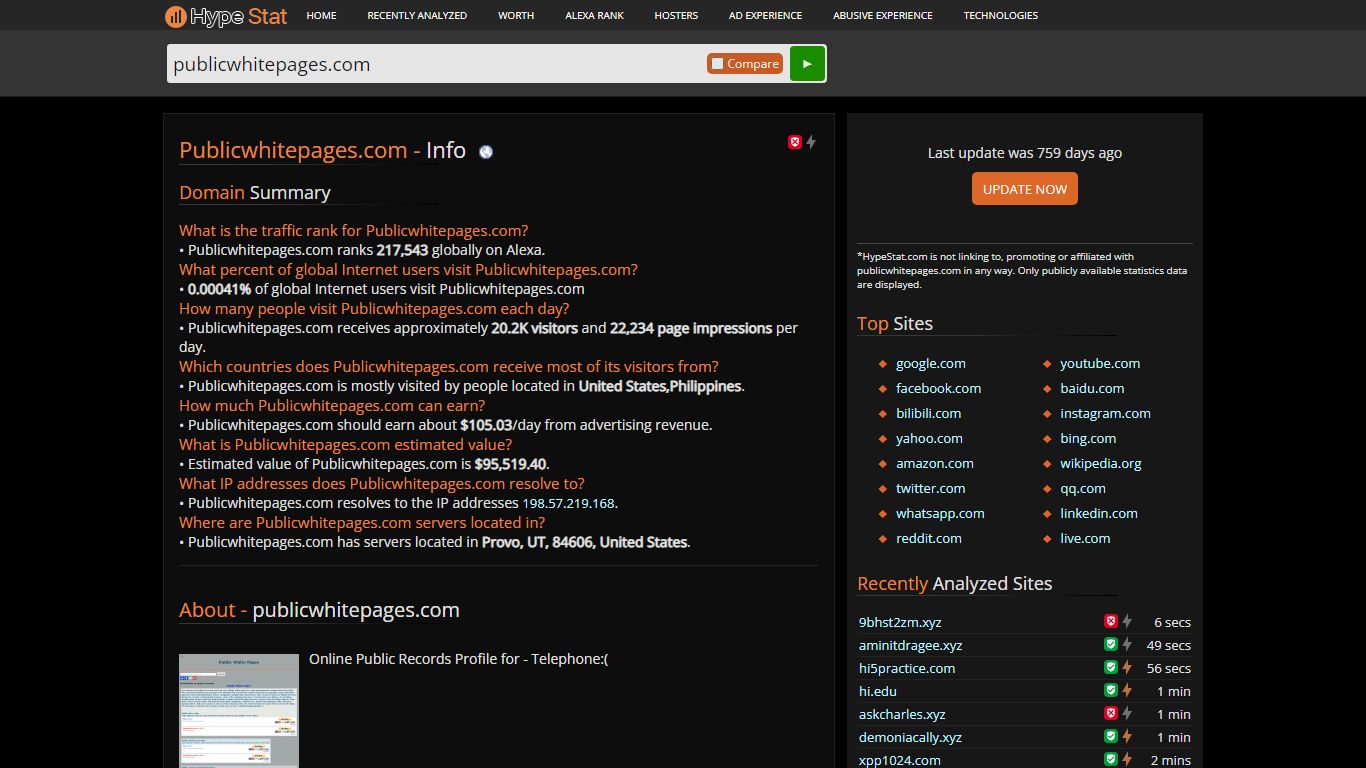The image size is (1366, 768).
Task: Open whatsapp.com in Top Sites
Action: pyautogui.click(x=940, y=513)
